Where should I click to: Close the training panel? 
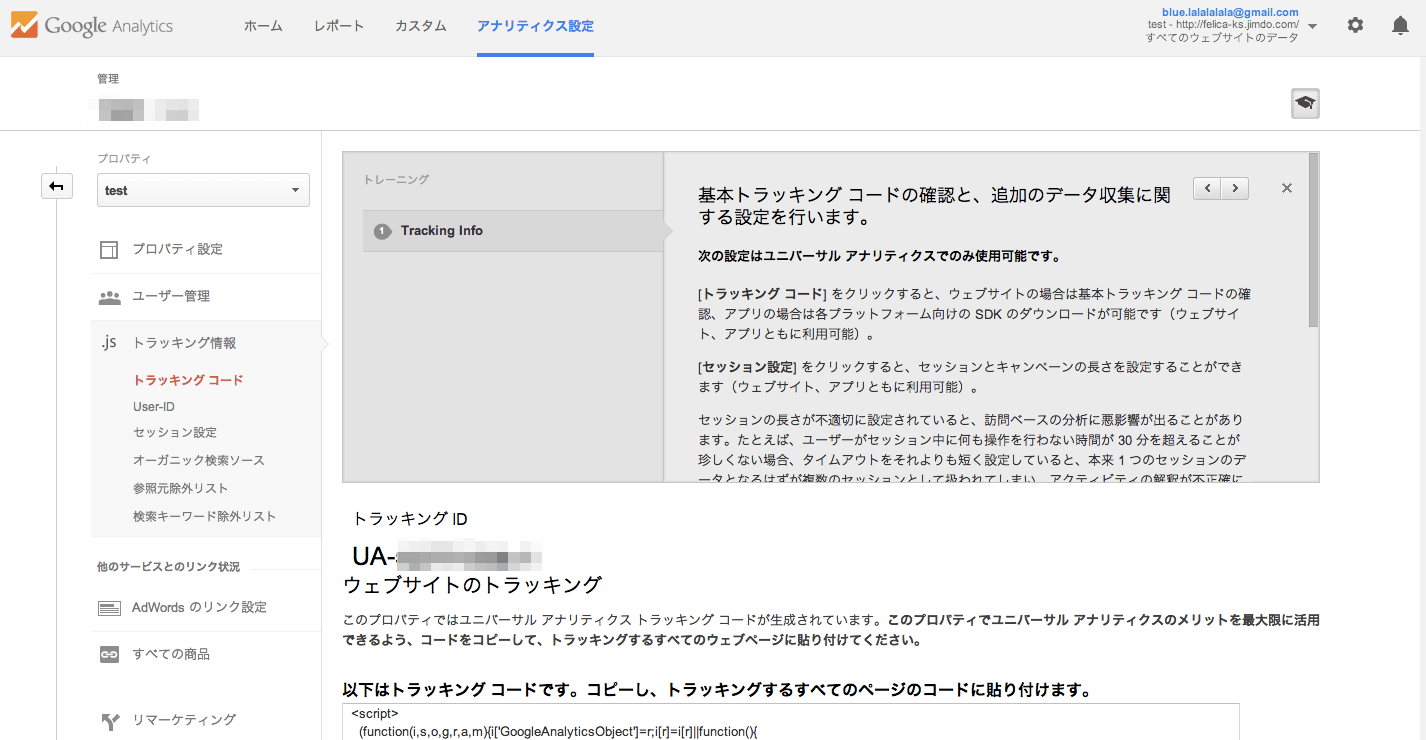pos(1287,188)
